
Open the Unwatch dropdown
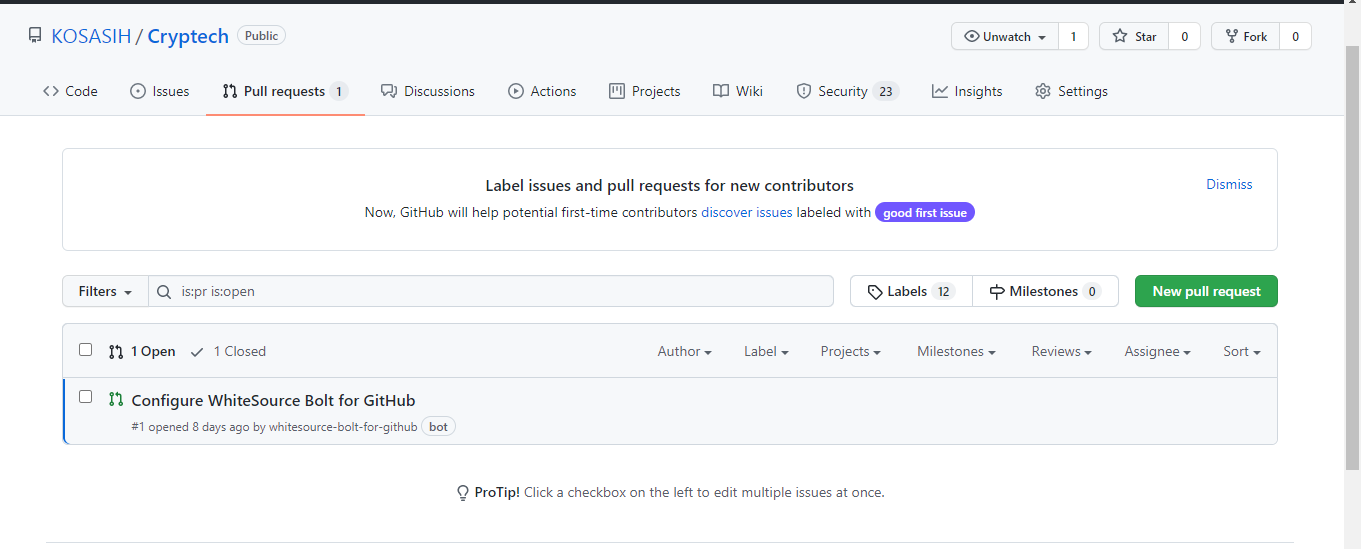click(1005, 36)
